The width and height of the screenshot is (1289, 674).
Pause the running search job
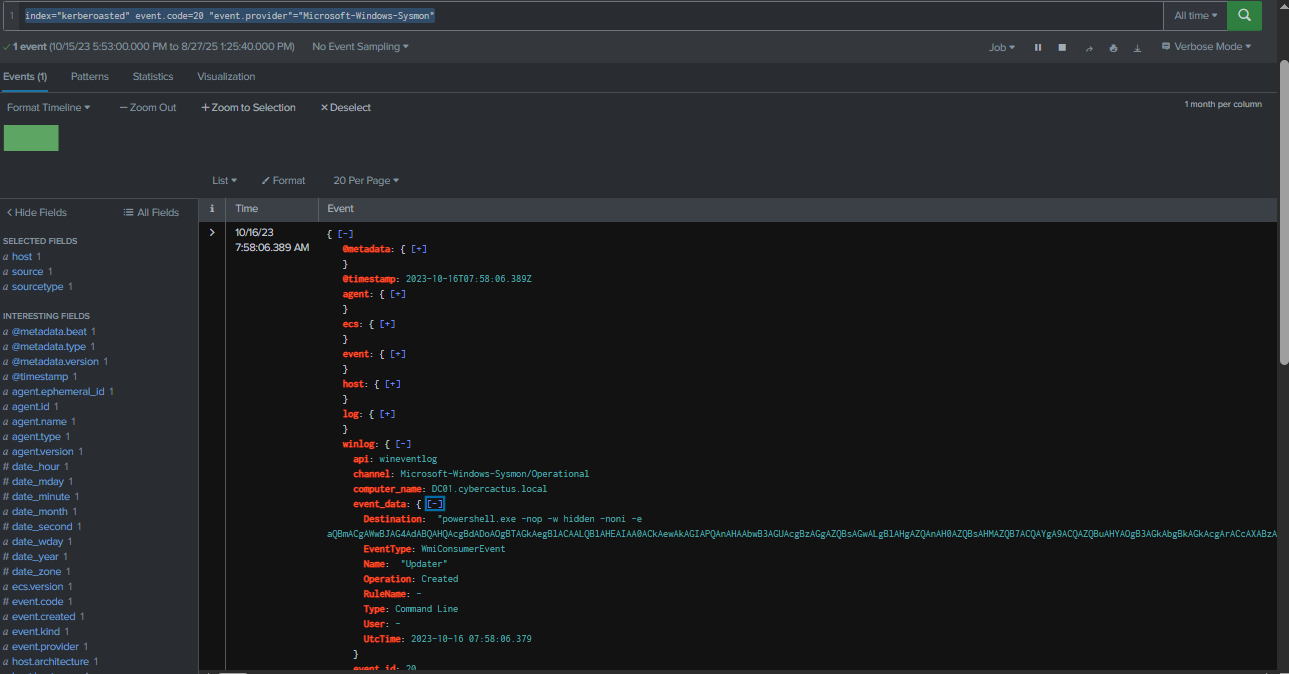point(1037,47)
